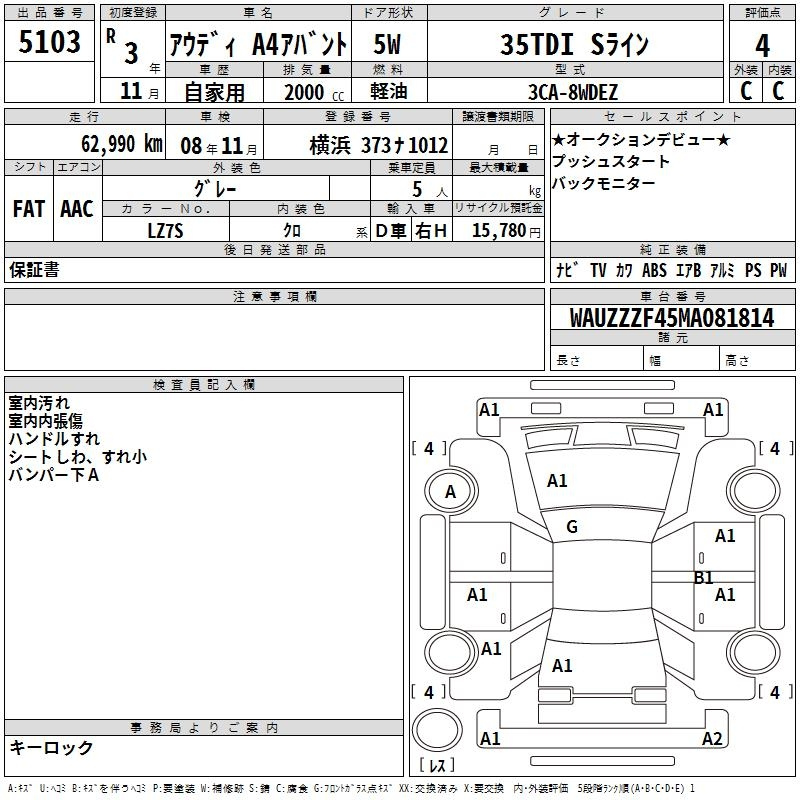Select the grade 35TDI Sライン
This screenshot has width=800, height=800.
[573, 45]
